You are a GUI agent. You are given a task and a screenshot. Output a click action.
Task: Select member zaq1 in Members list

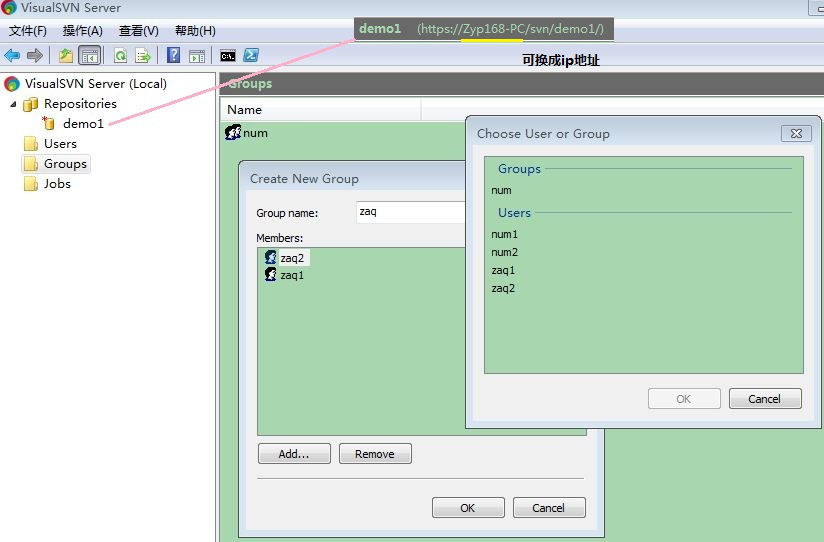(292, 275)
